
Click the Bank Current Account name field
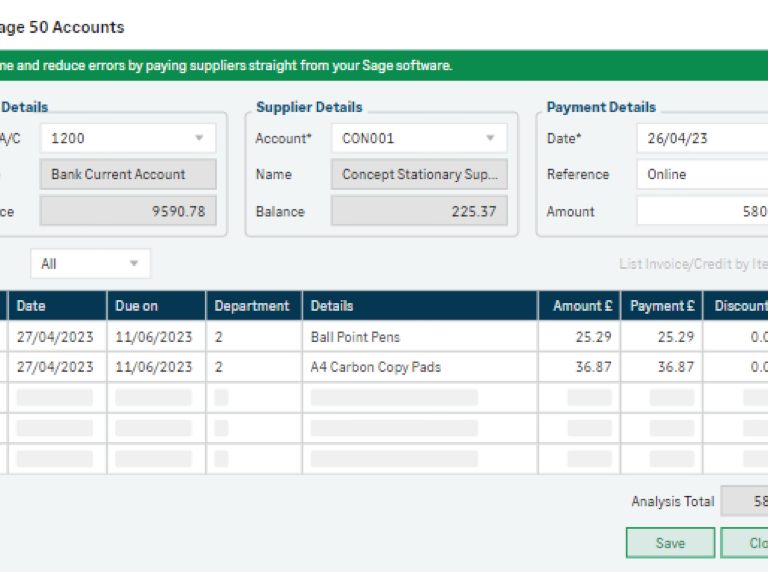click(x=128, y=174)
